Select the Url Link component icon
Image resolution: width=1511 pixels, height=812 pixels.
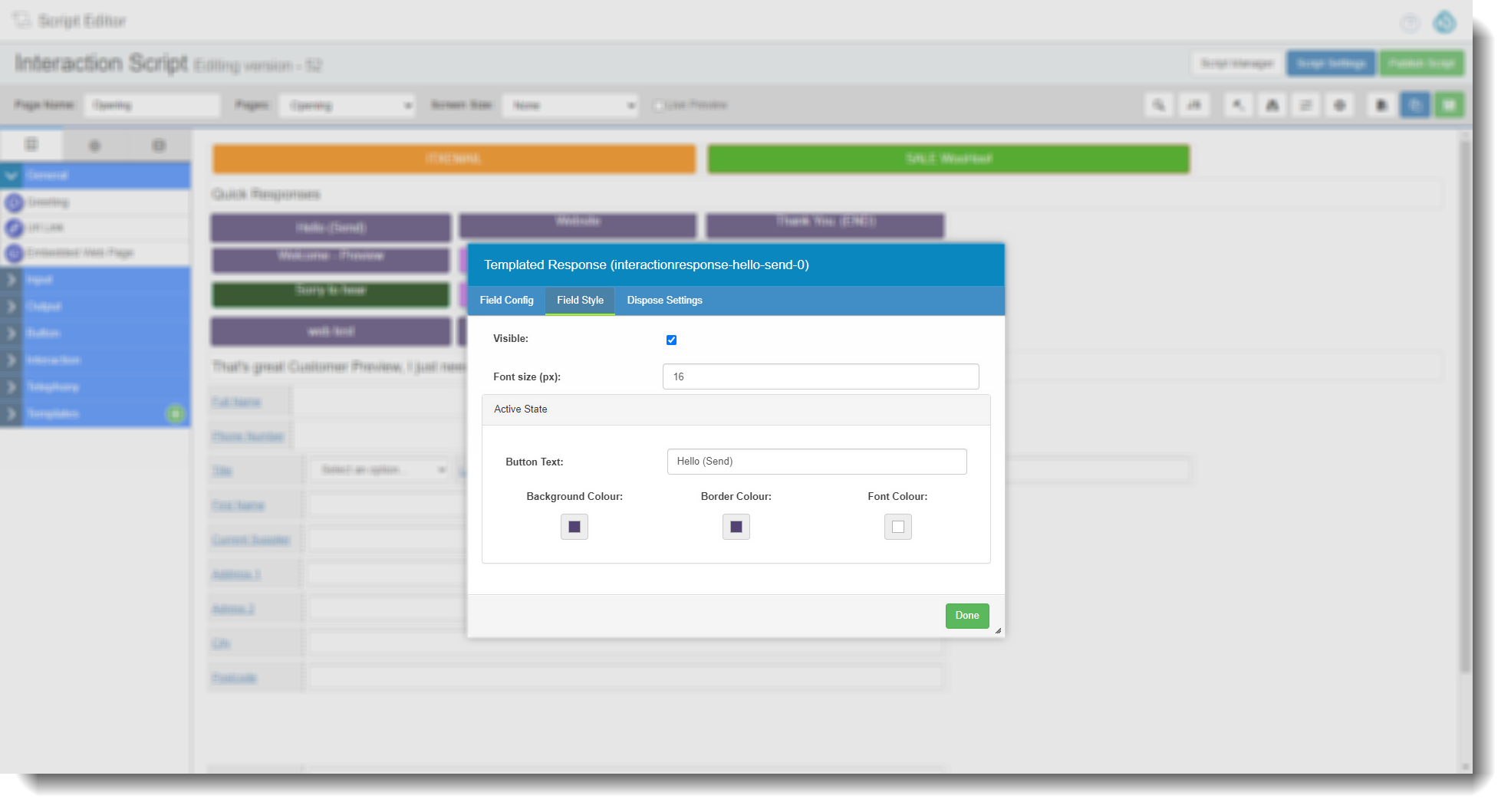[x=15, y=228]
